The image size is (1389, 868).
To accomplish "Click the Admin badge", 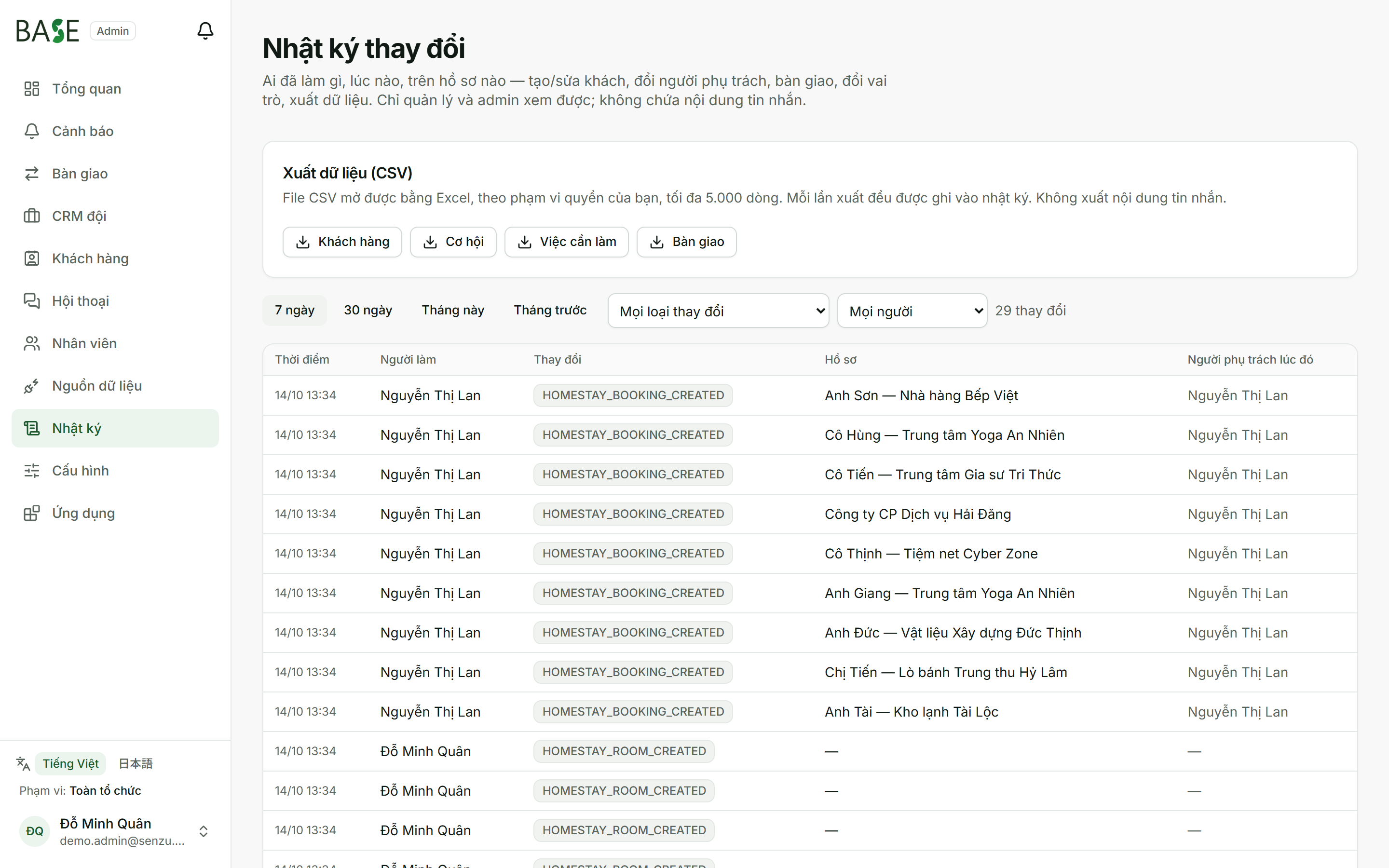I will point(112,31).
